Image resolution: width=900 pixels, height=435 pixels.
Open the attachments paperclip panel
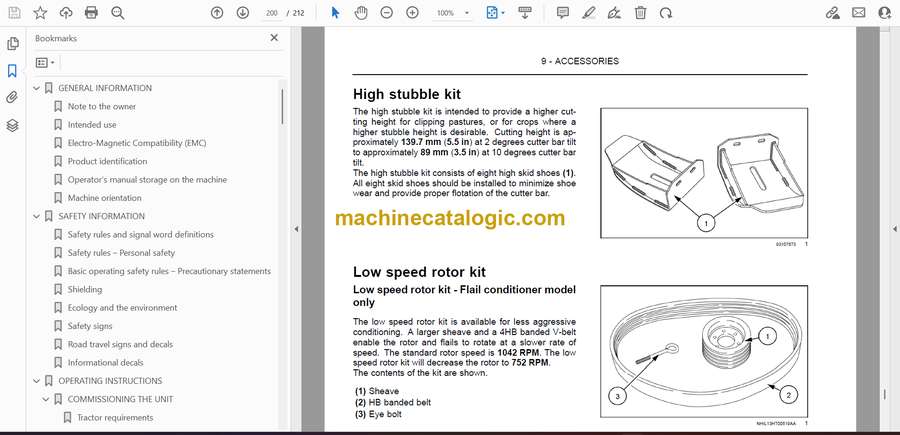12,98
